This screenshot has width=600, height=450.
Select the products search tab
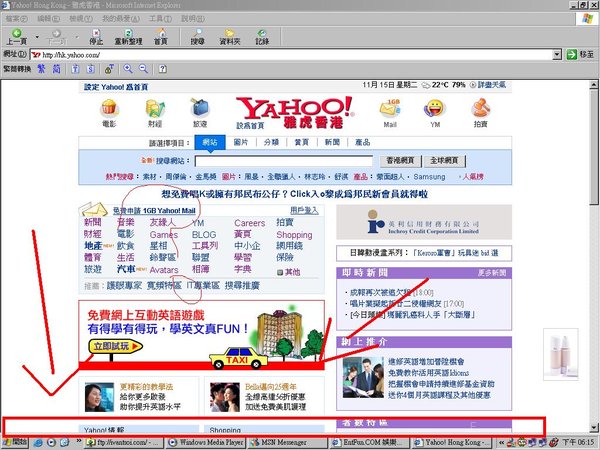pos(362,142)
